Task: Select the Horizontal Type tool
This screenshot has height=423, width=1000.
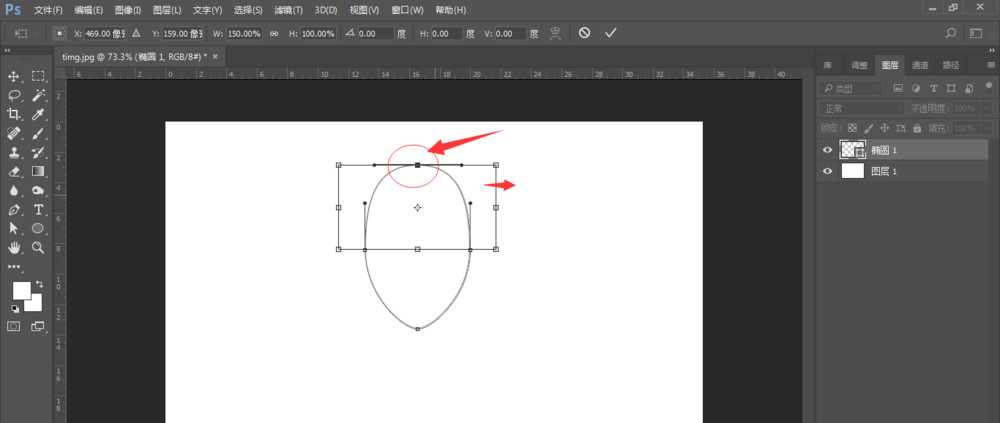Action: click(39, 209)
